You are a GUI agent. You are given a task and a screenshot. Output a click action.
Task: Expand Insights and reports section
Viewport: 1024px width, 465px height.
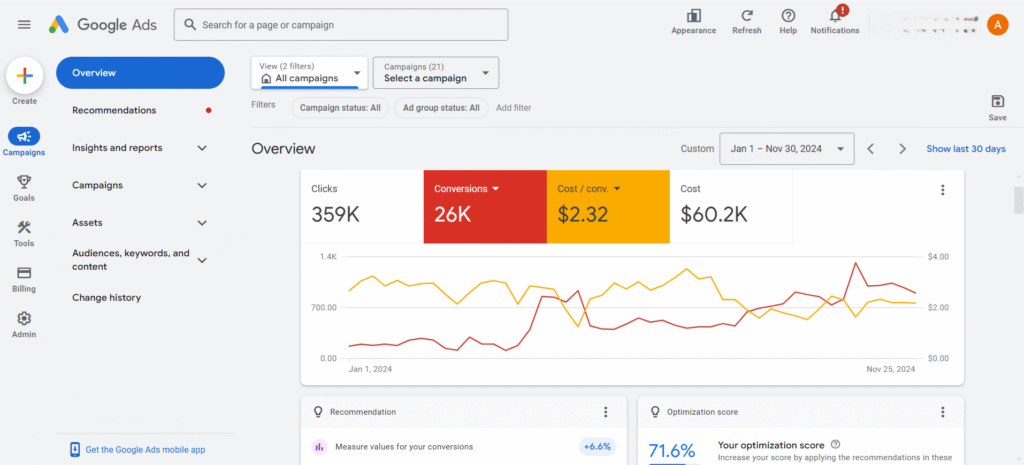[x=202, y=148]
